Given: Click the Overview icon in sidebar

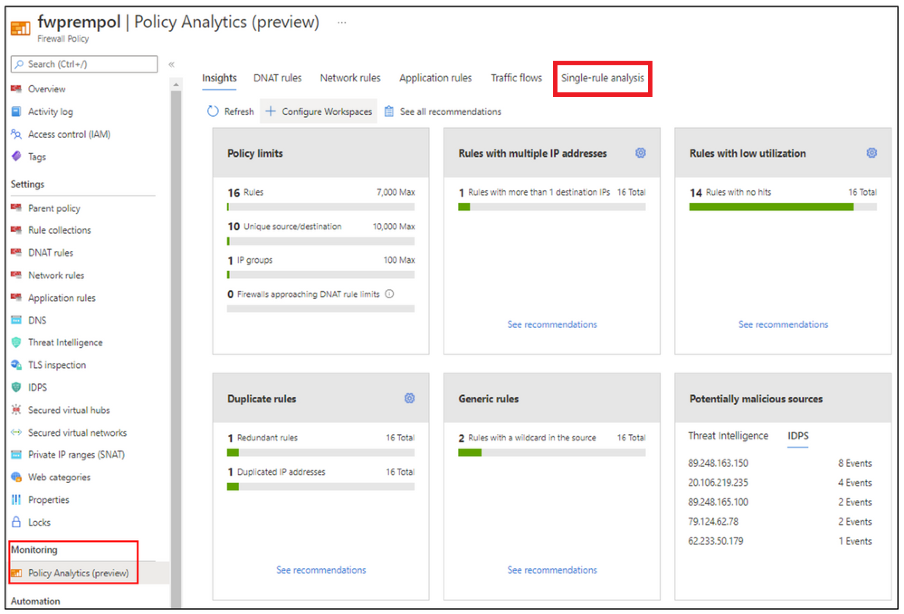Looking at the screenshot, I should tap(16, 89).
